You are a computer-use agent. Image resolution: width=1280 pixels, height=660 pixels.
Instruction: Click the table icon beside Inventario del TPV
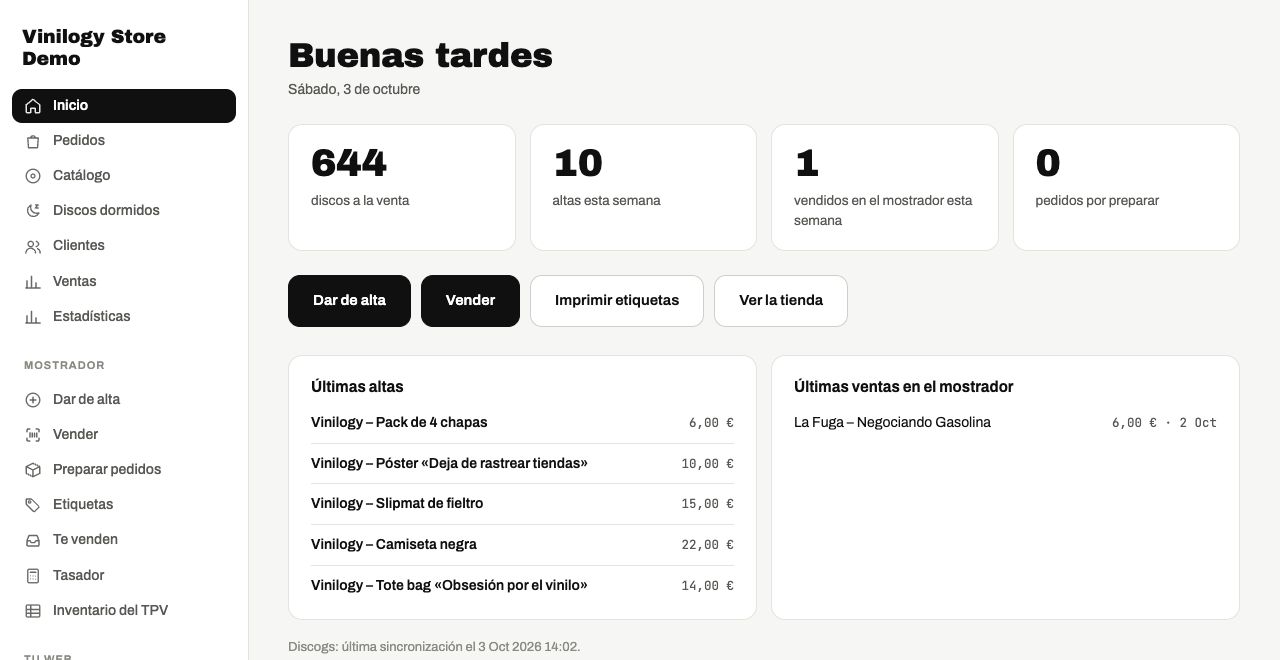pos(33,611)
